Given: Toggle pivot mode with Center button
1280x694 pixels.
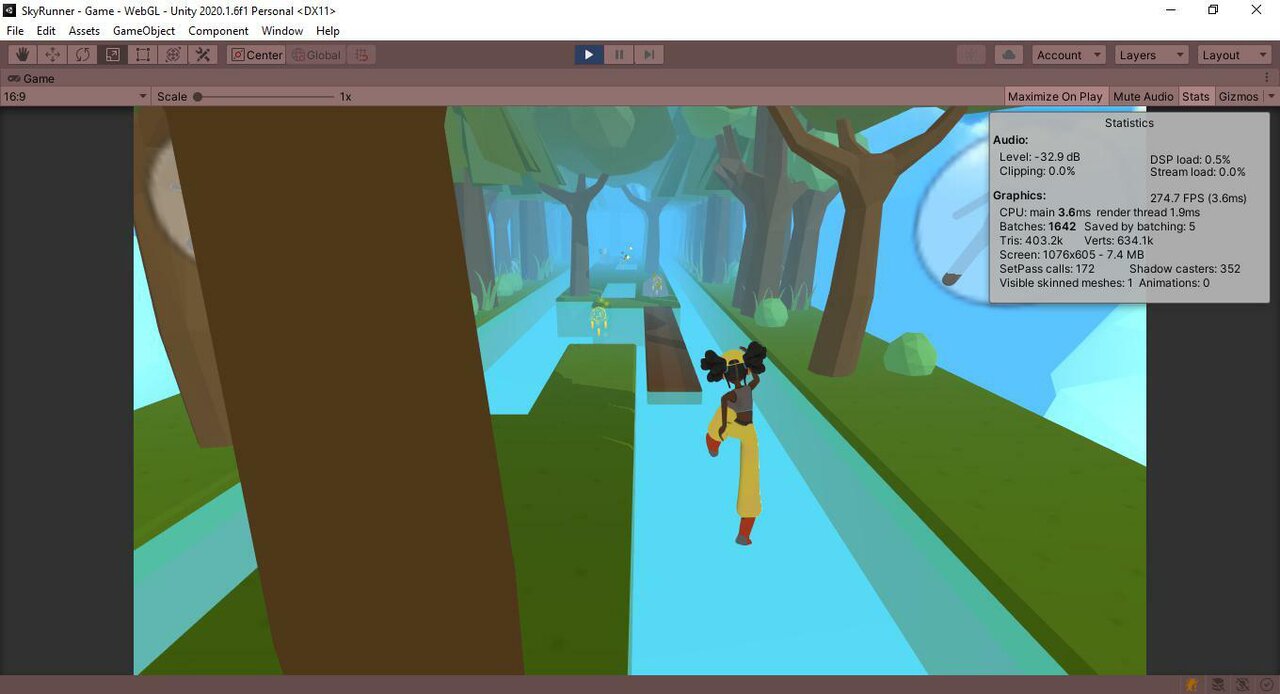Looking at the screenshot, I should coord(257,55).
